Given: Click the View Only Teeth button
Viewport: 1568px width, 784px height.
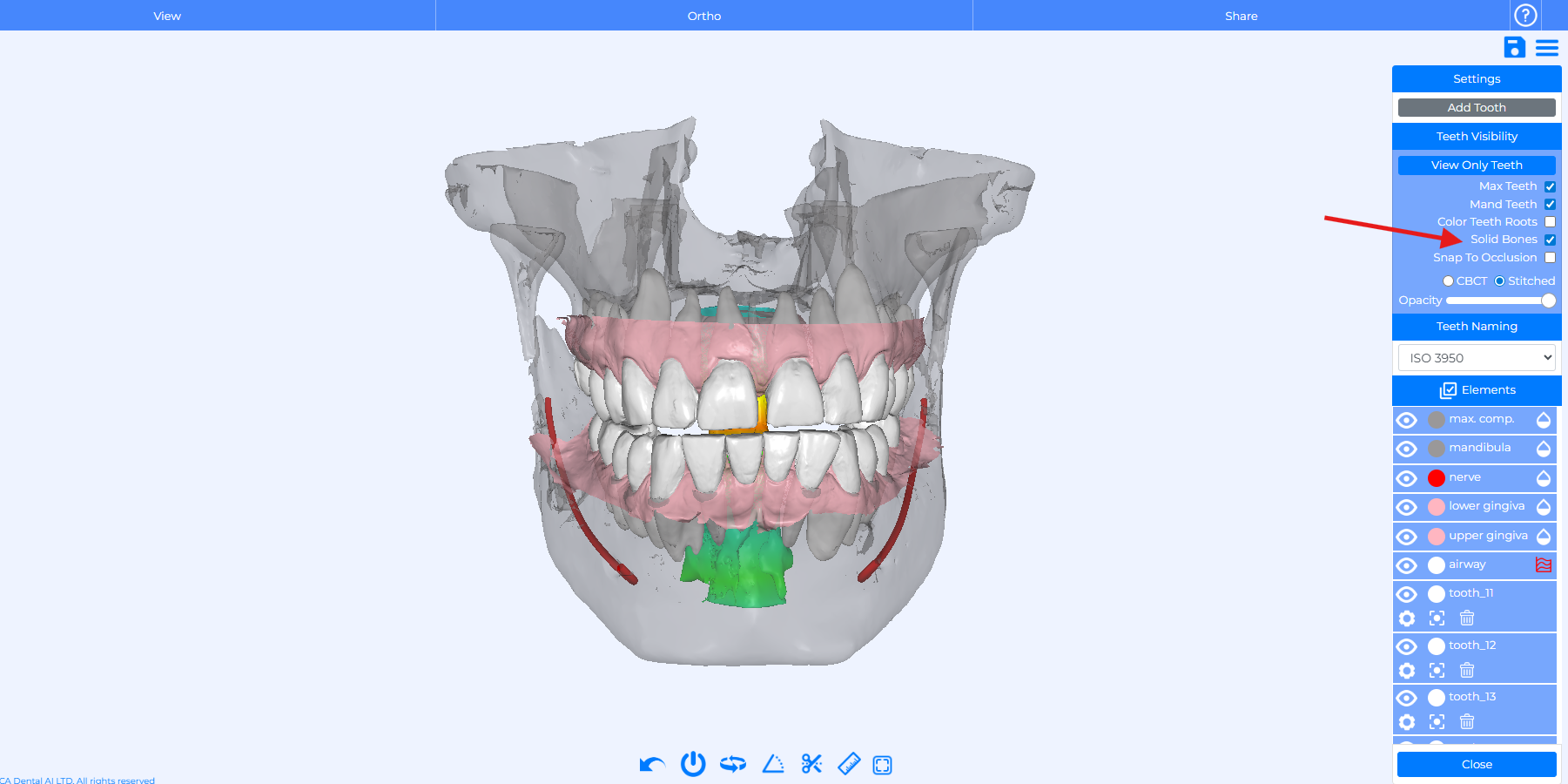Looking at the screenshot, I should click(1477, 166).
